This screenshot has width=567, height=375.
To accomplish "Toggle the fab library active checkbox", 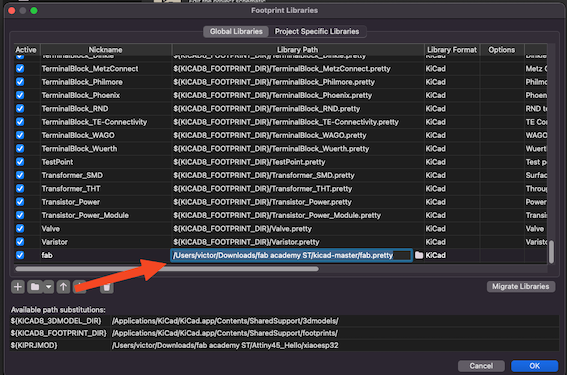I will coord(20,255).
